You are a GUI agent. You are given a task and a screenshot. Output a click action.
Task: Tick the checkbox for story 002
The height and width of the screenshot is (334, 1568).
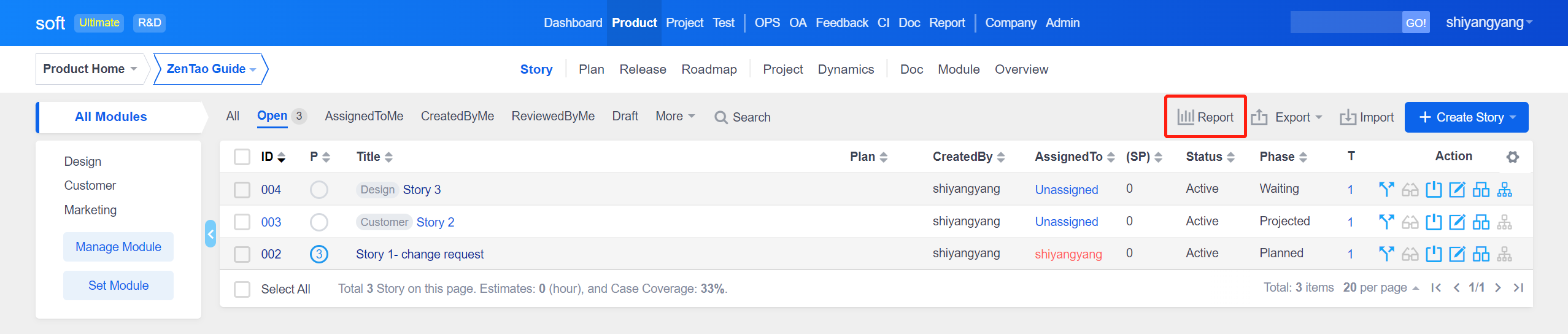[x=242, y=254]
